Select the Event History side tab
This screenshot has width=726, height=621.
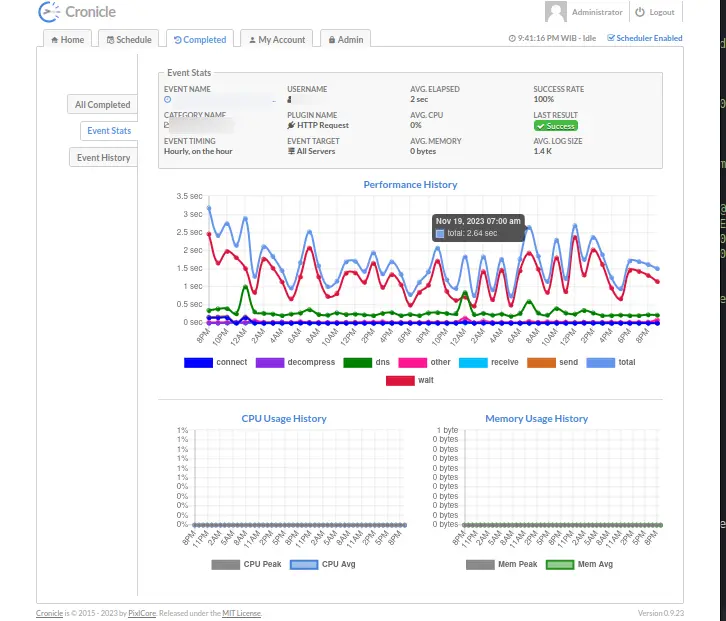click(103, 158)
